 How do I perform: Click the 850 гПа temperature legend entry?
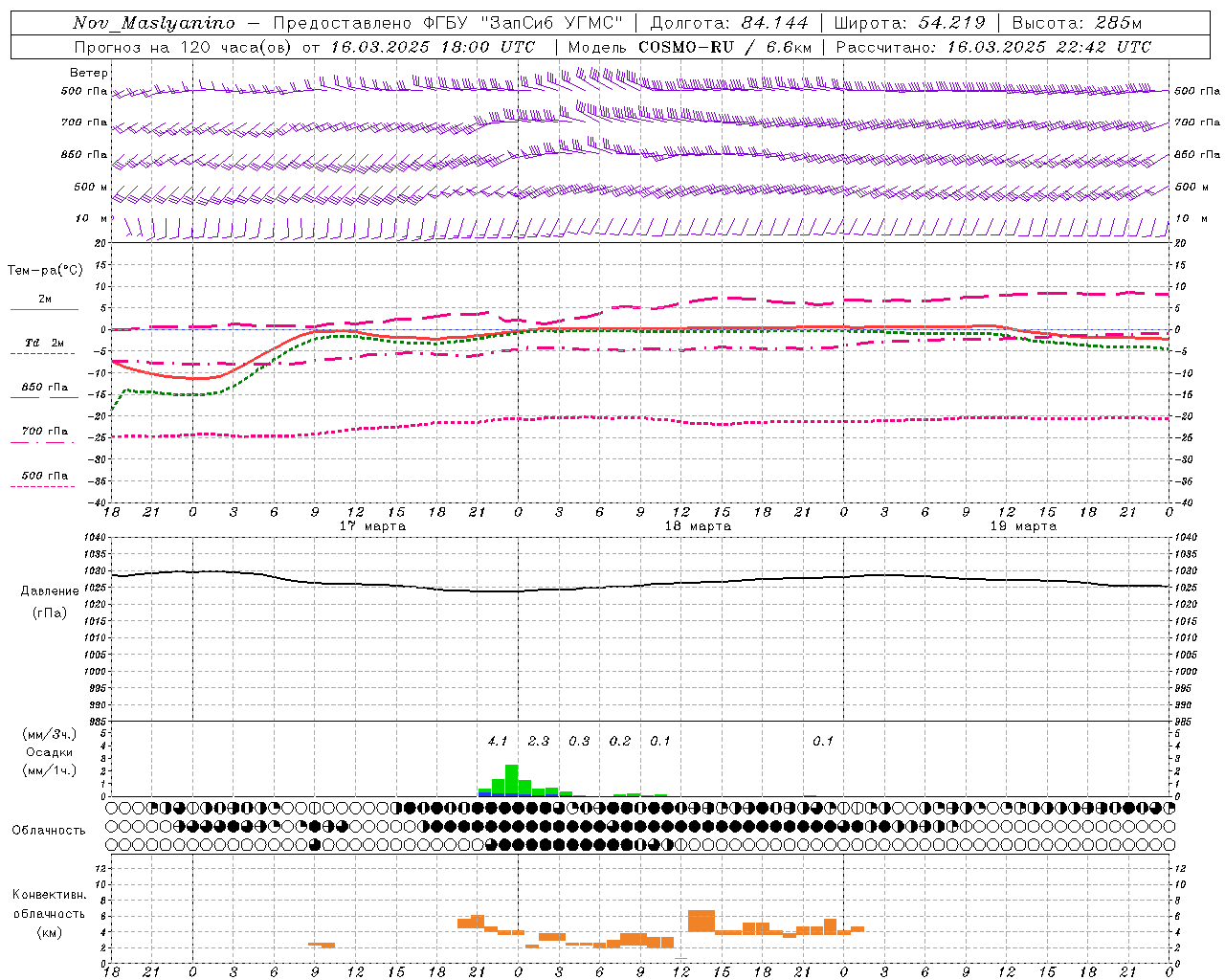pos(44,388)
